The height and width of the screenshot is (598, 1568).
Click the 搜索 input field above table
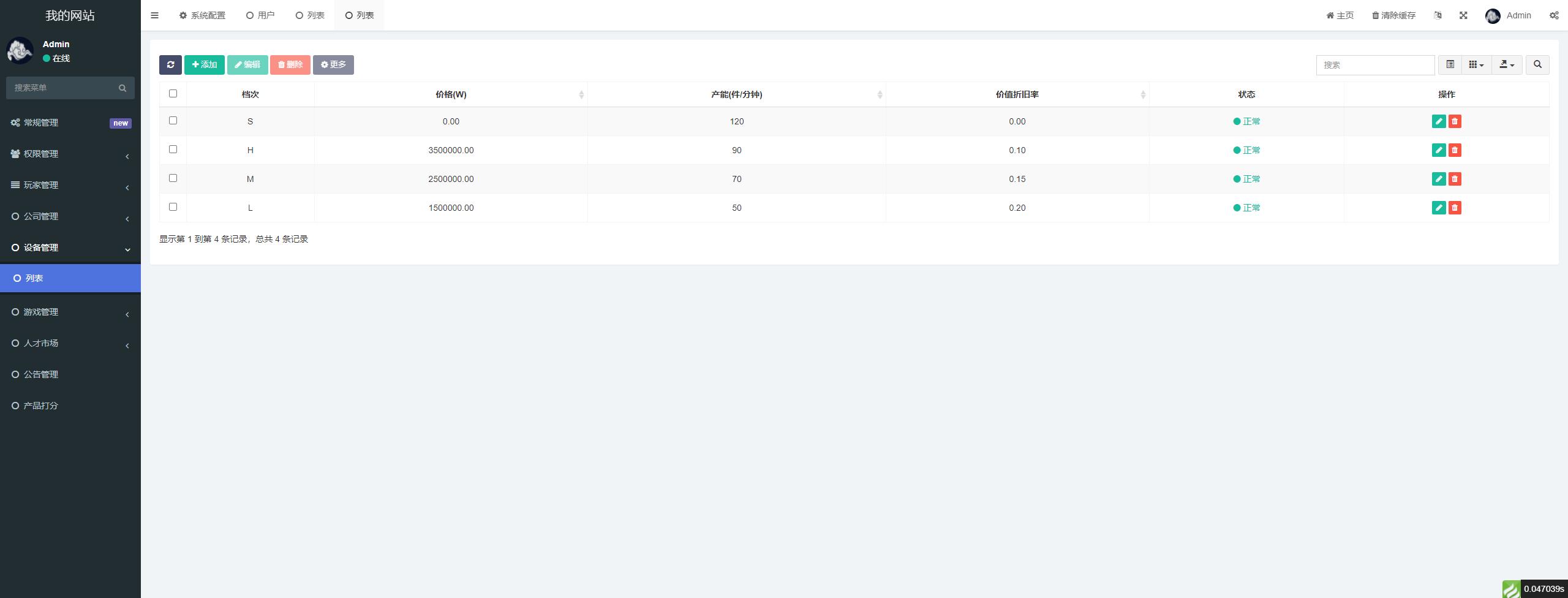[x=1375, y=65]
